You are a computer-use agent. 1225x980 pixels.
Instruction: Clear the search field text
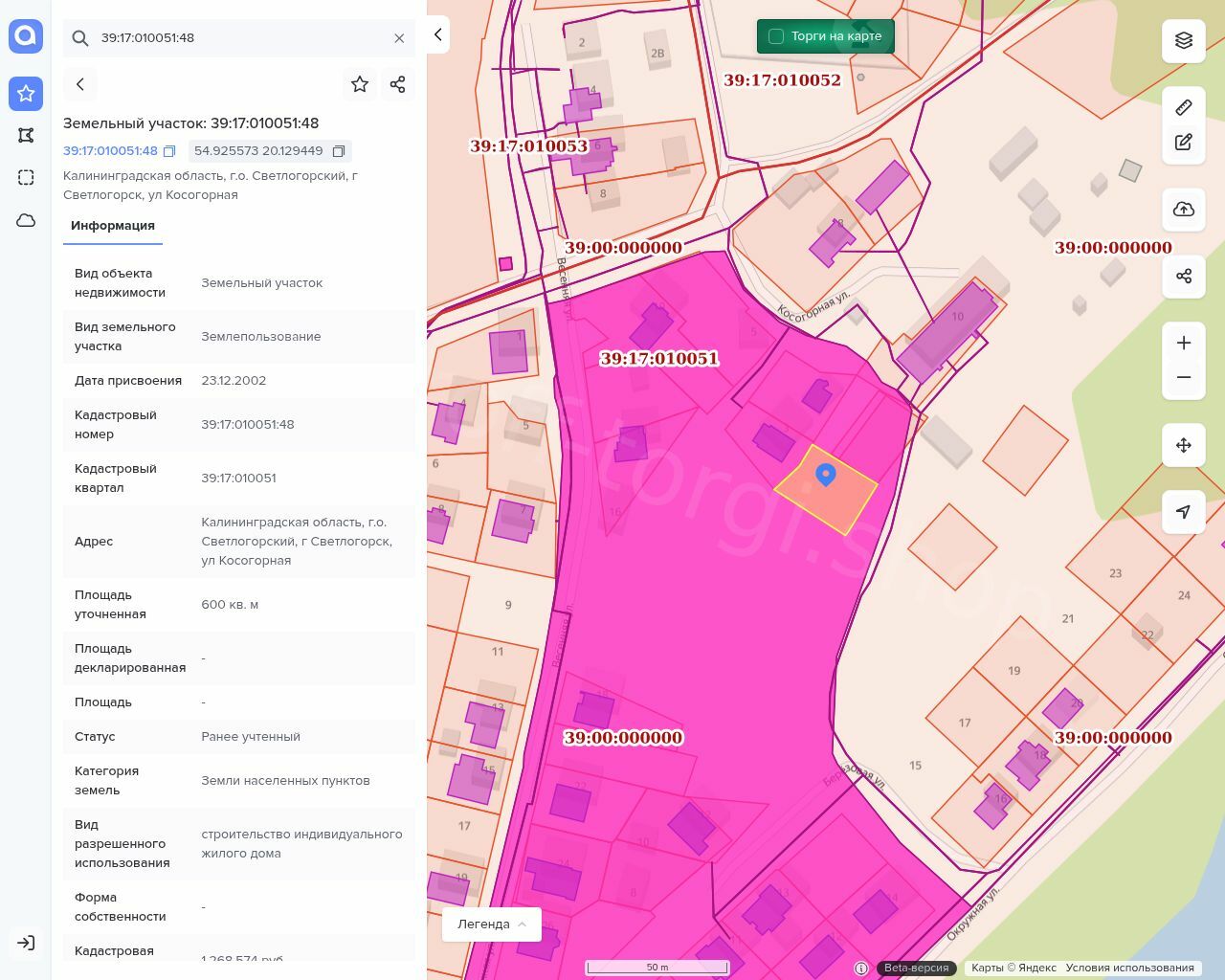click(x=399, y=38)
